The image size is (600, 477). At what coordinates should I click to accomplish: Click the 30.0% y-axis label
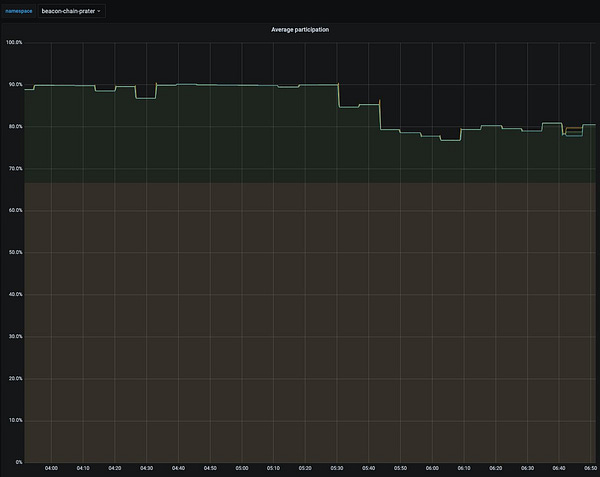[15, 337]
